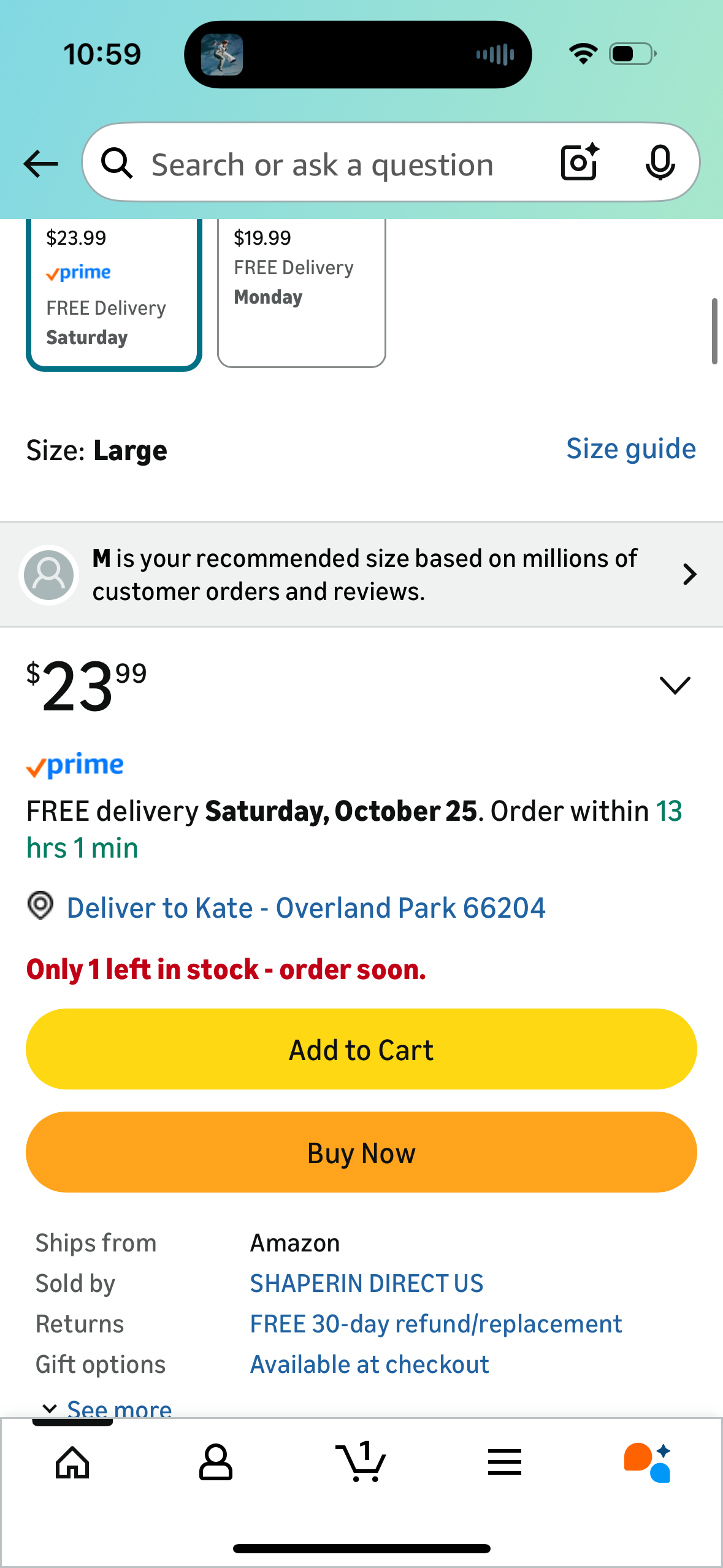The image size is (723, 1568).
Task: Open the shopping cart tab
Action: pos(361,1462)
